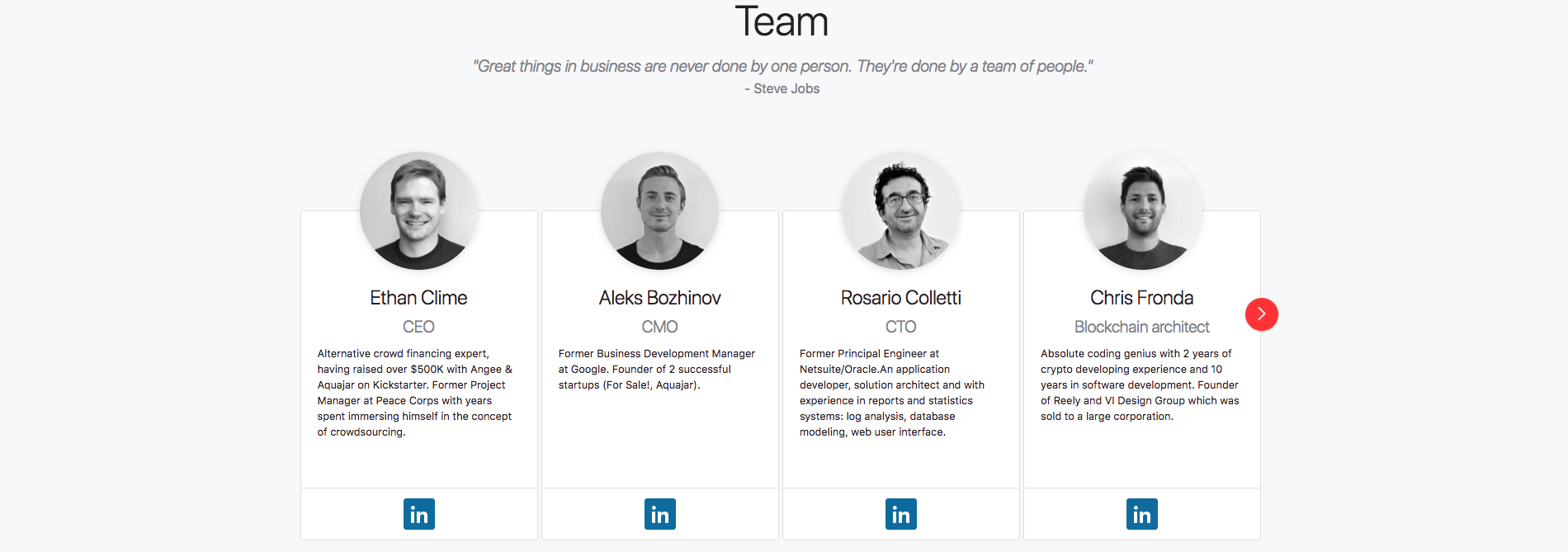Click the Blockchain architect role label
1568x552 pixels.
[1141, 327]
